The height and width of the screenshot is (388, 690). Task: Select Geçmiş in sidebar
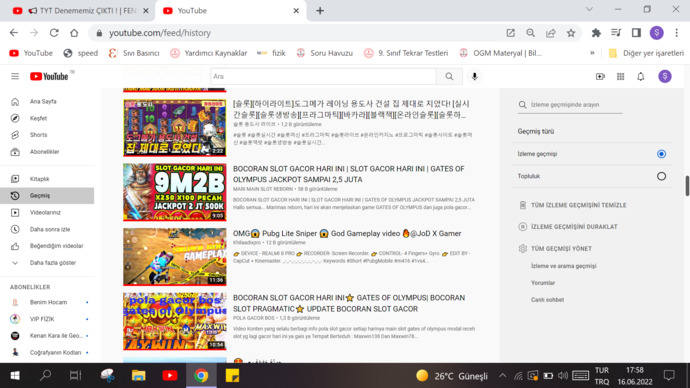click(47, 196)
